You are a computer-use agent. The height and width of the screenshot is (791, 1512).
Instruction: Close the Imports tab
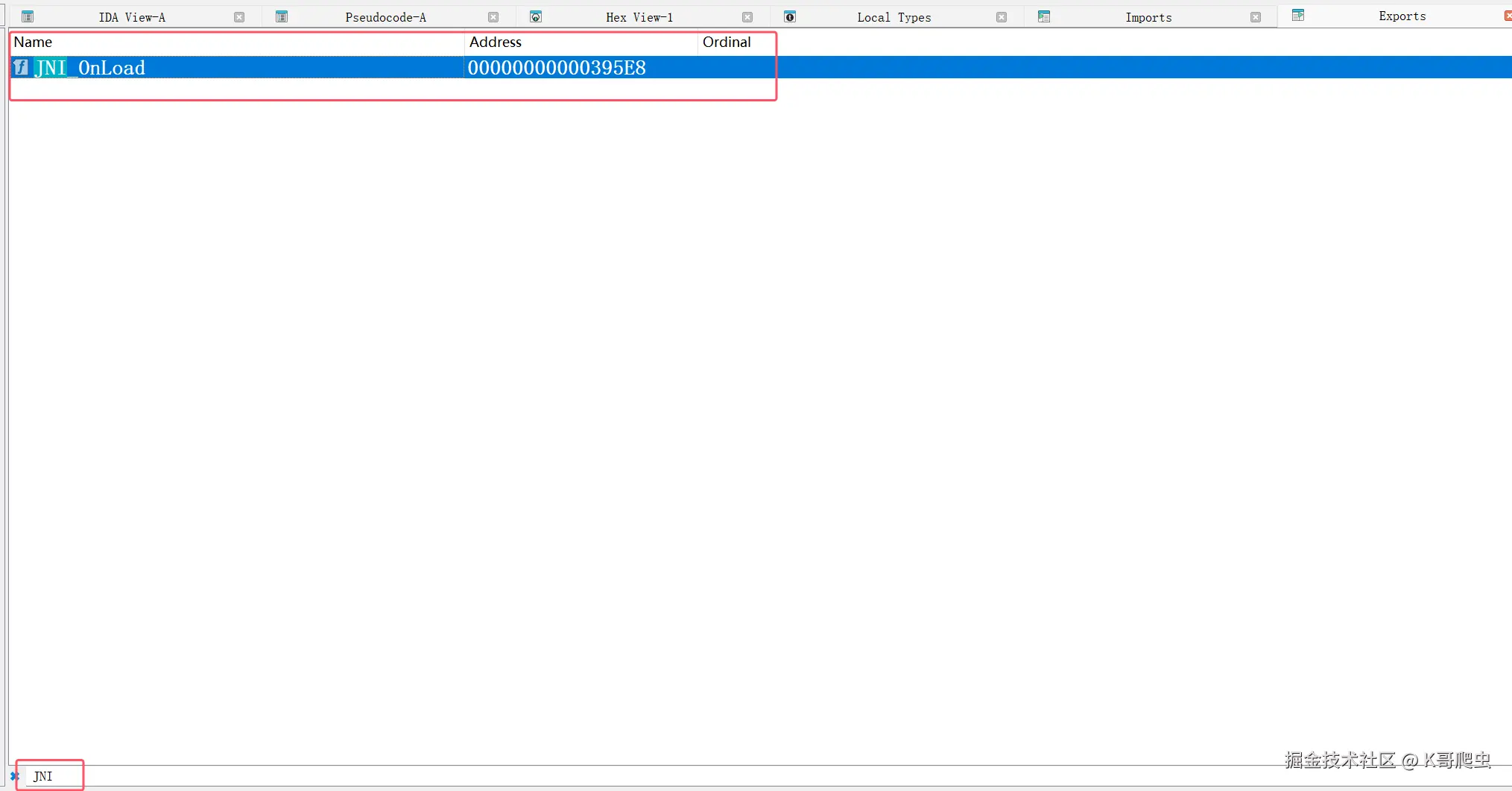tap(1256, 17)
